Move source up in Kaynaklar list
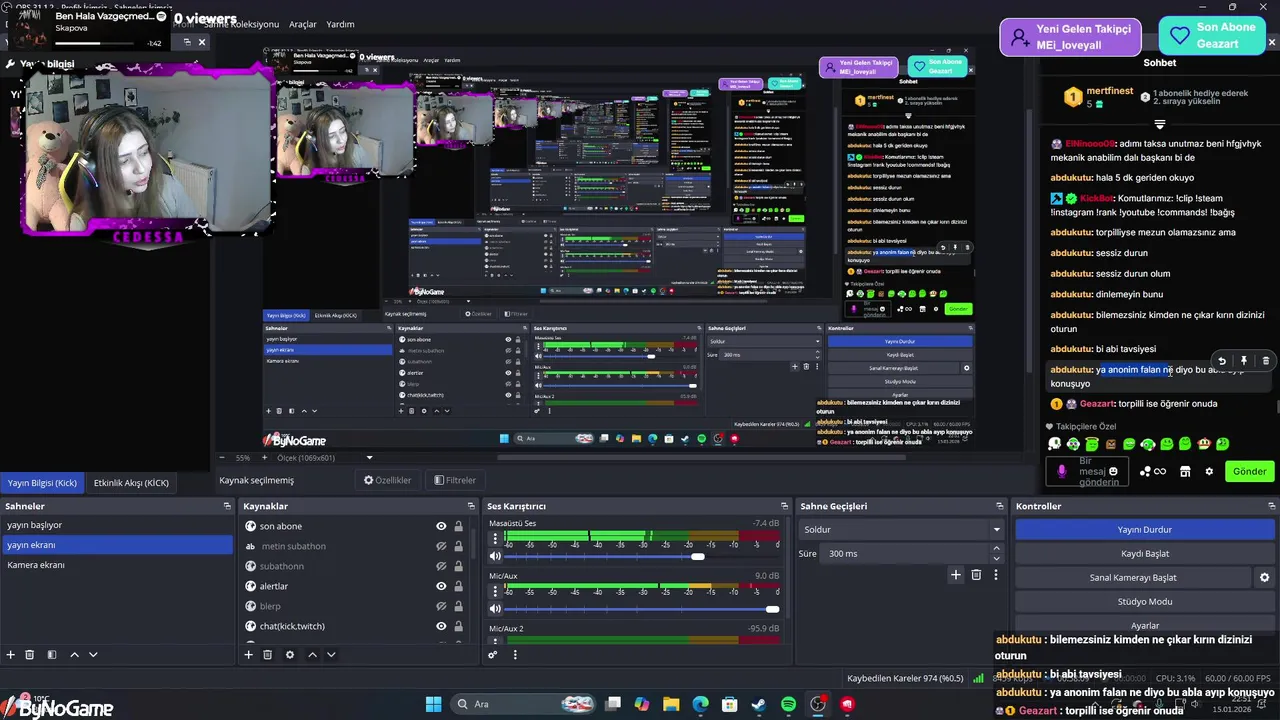 pos(312,654)
